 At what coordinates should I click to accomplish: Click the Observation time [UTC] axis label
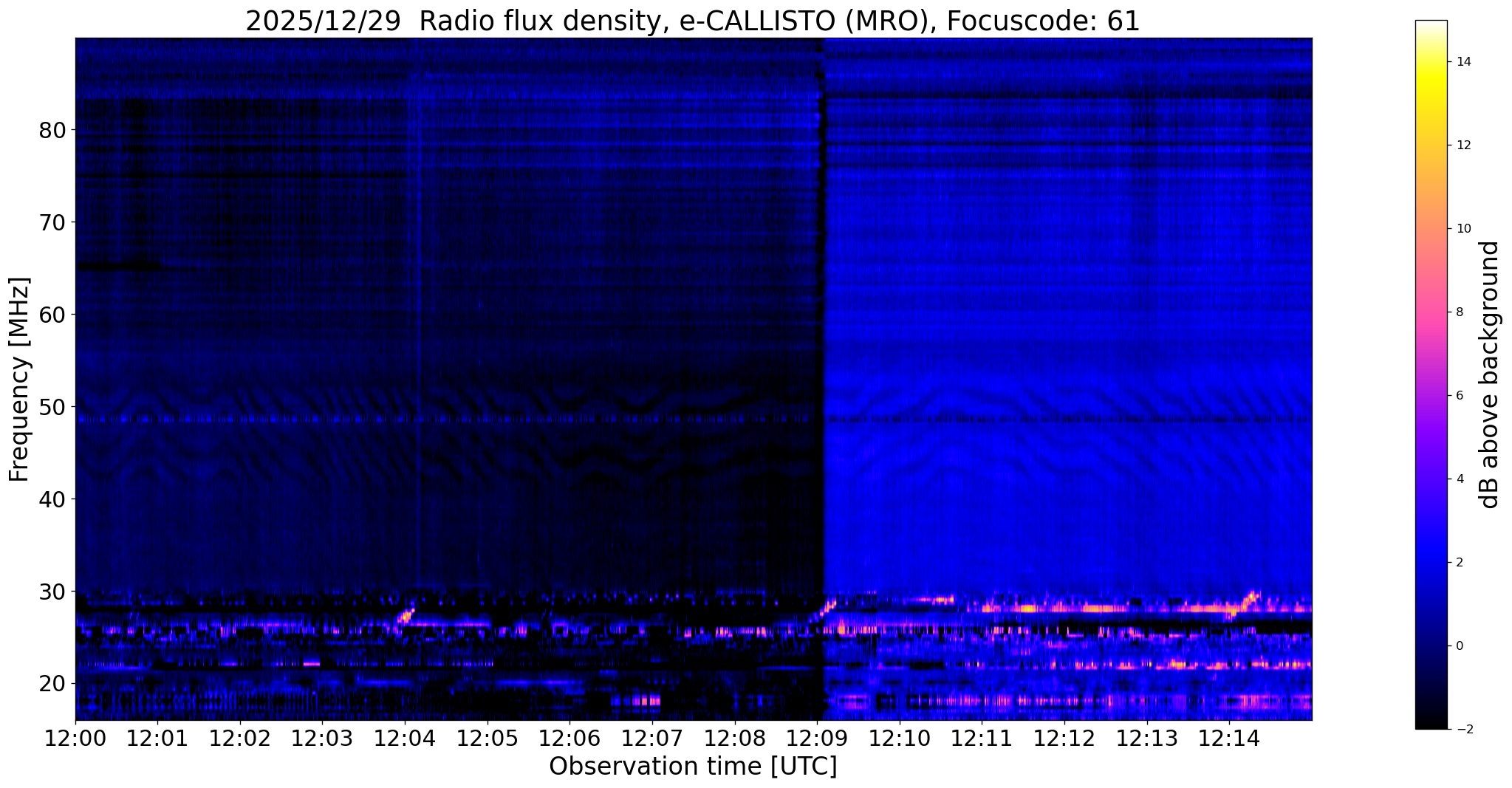coord(693,766)
